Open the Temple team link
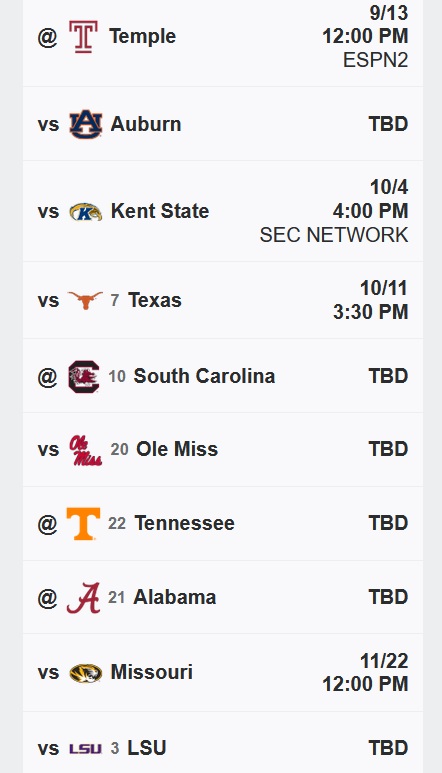Viewport: 442px width, 773px height. [x=142, y=36]
